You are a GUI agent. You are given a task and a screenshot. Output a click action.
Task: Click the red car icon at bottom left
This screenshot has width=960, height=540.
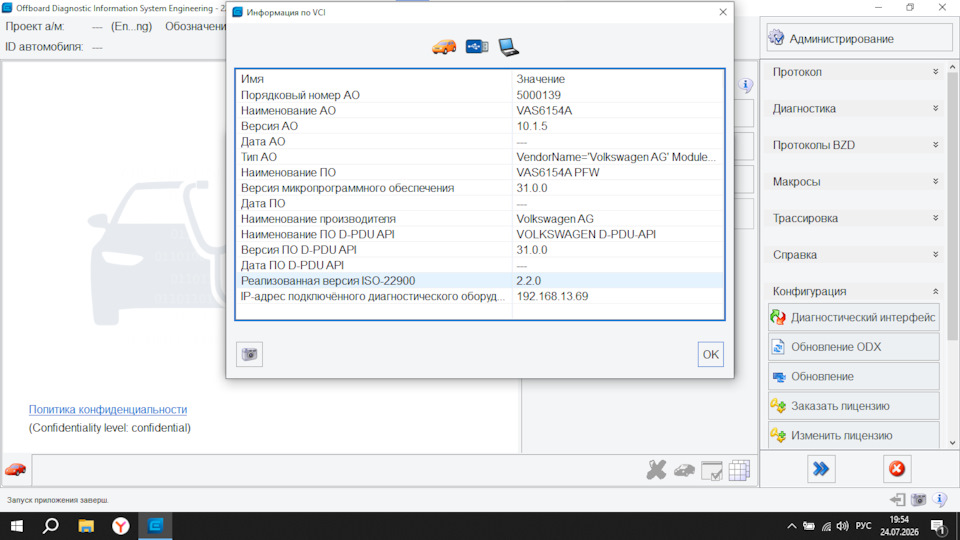[15, 470]
